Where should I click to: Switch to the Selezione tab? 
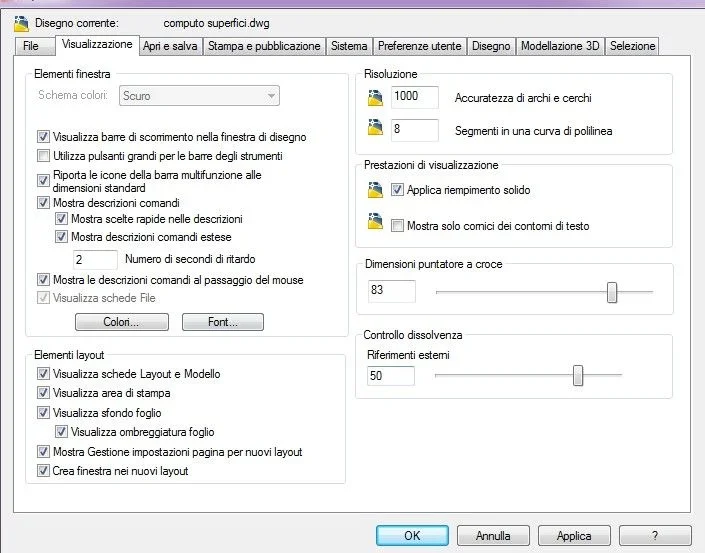[x=632, y=46]
